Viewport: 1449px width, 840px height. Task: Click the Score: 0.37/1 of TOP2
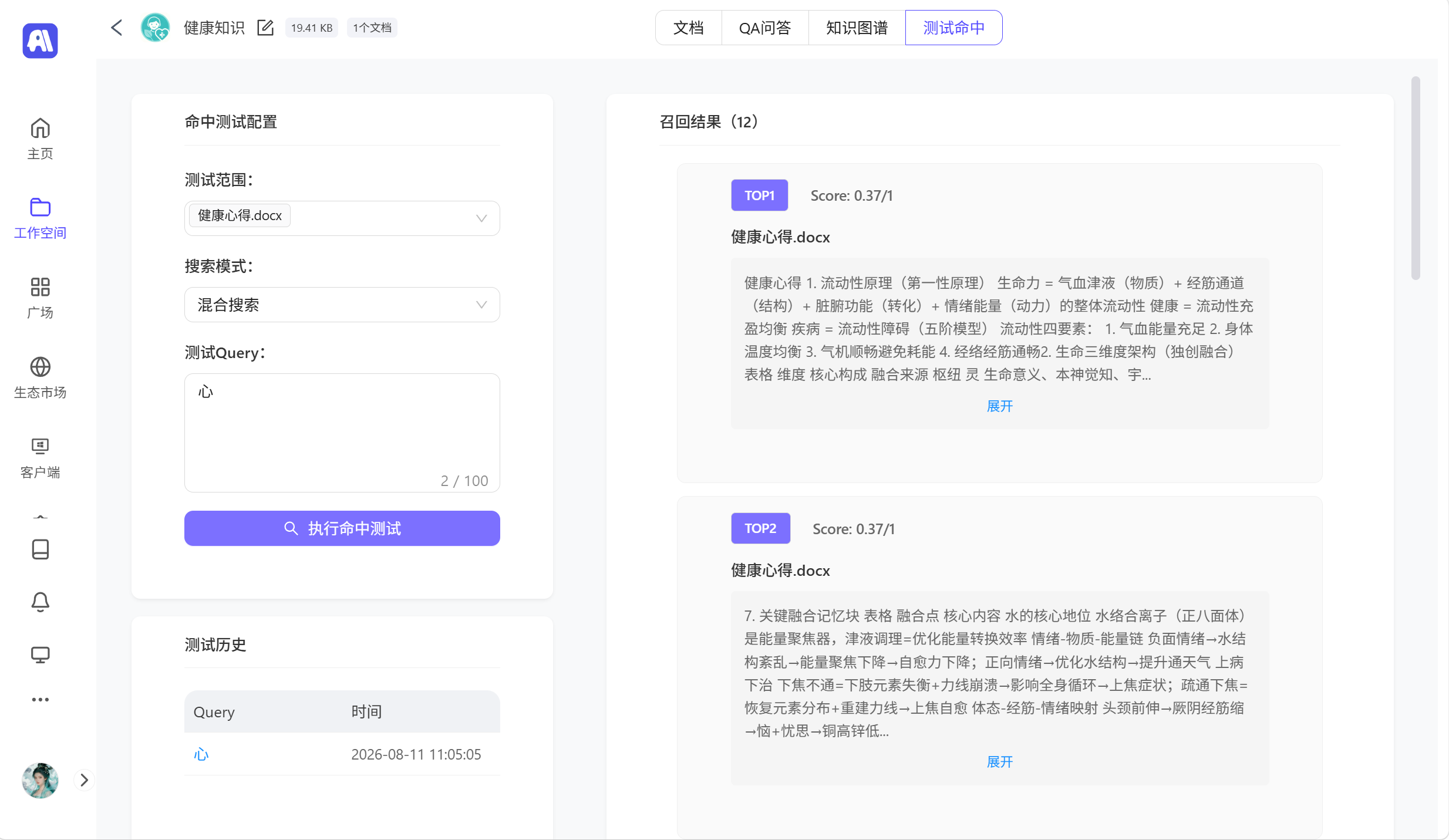click(854, 529)
